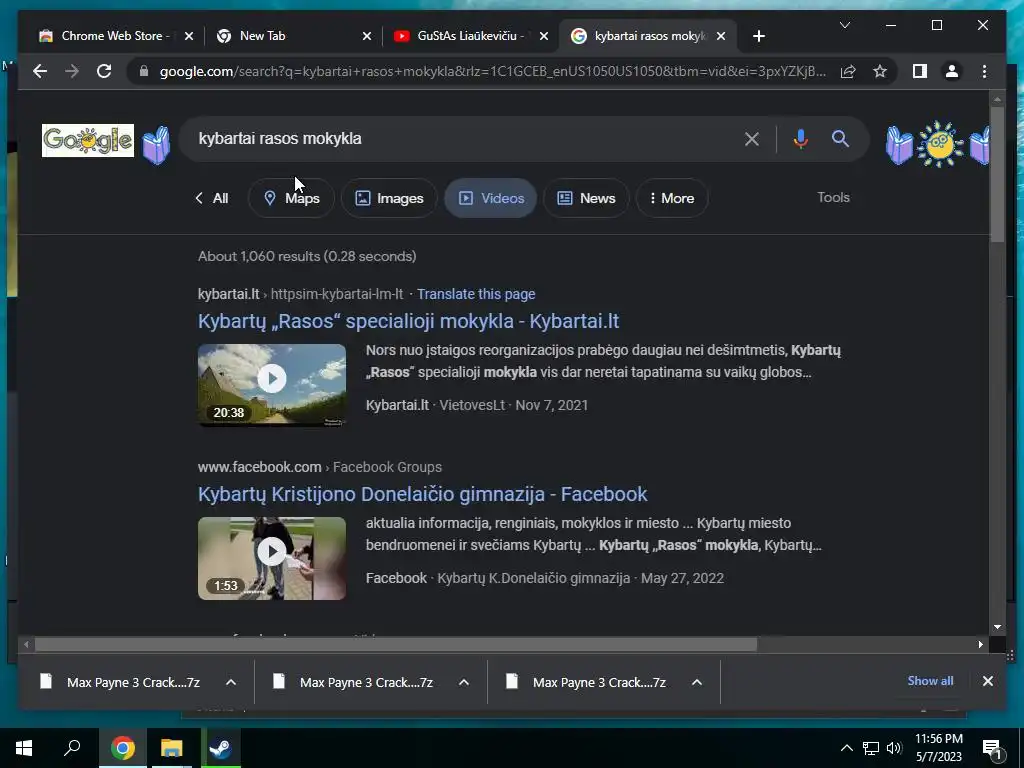The height and width of the screenshot is (768, 1024).
Task: Close the New Tab tab
Action: pos(367,36)
